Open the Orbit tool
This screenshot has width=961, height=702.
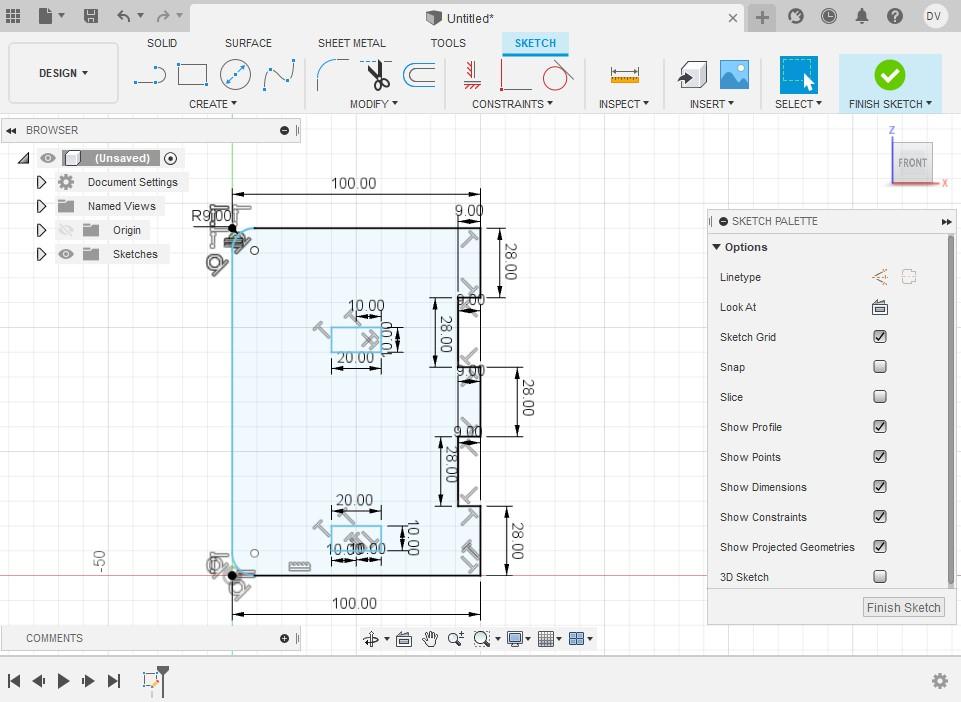(371, 639)
